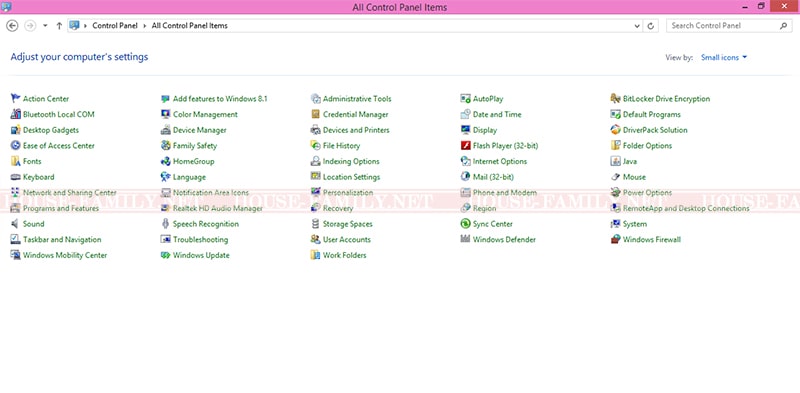Go up one level with Up arrow
The height and width of the screenshot is (393, 800).
(x=59, y=26)
